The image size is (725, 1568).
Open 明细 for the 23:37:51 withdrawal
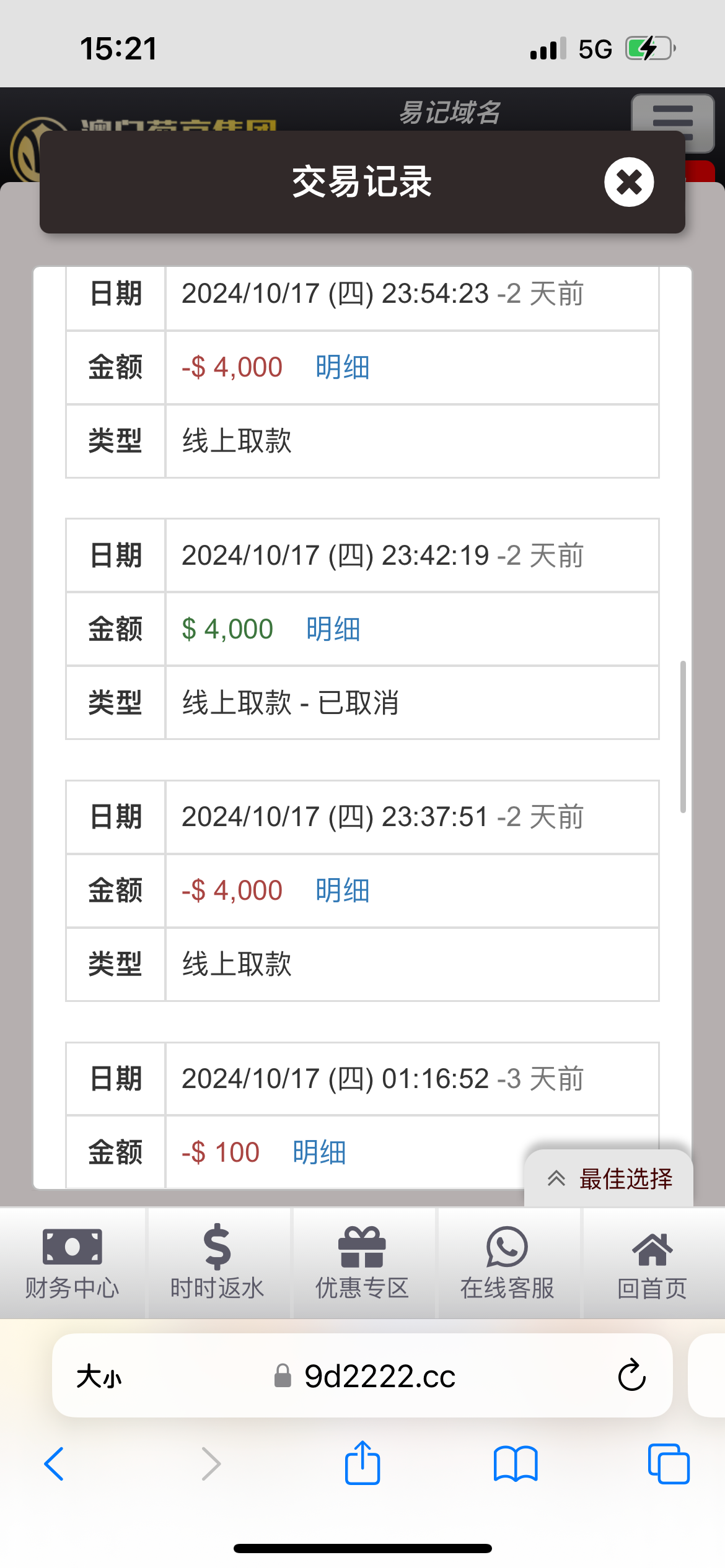pyautogui.click(x=343, y=891)
